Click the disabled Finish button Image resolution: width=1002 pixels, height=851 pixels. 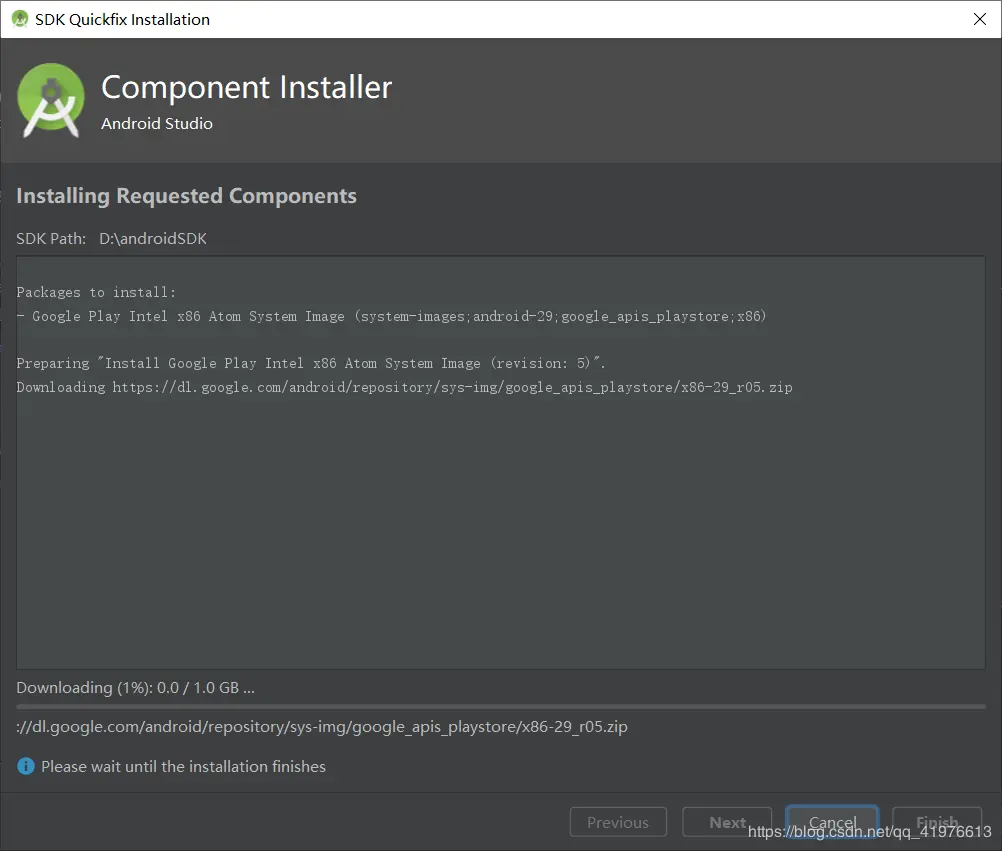tap(937, 822)
